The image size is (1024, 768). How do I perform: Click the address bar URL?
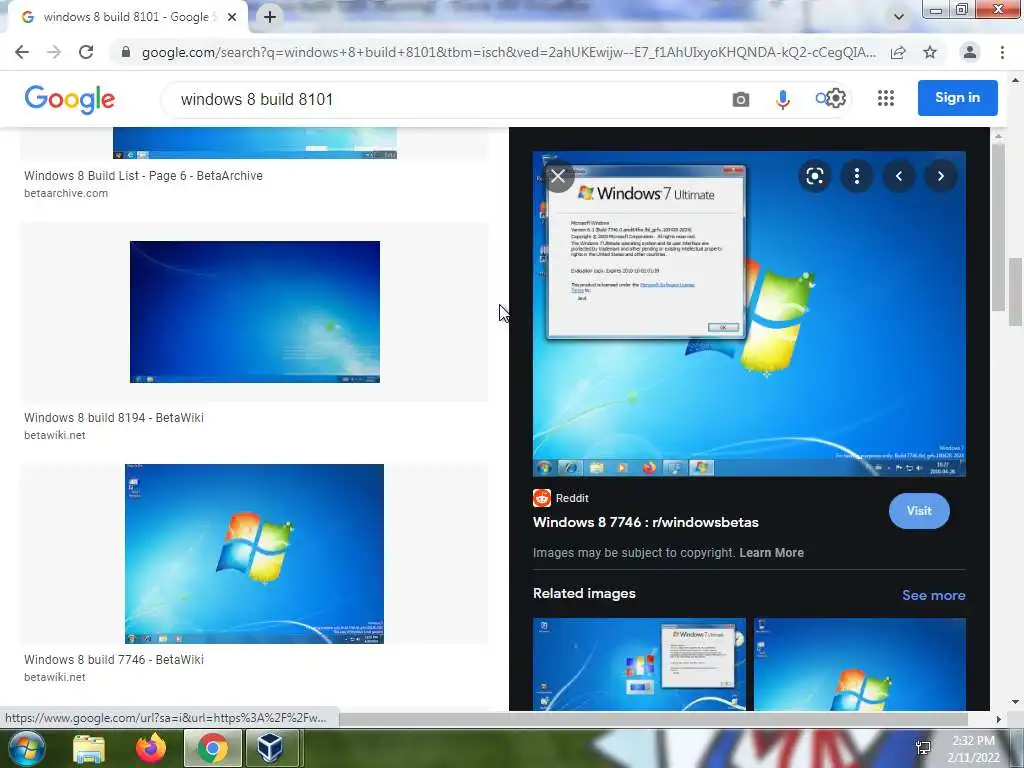pyautogui.click(x=508, y=52)
